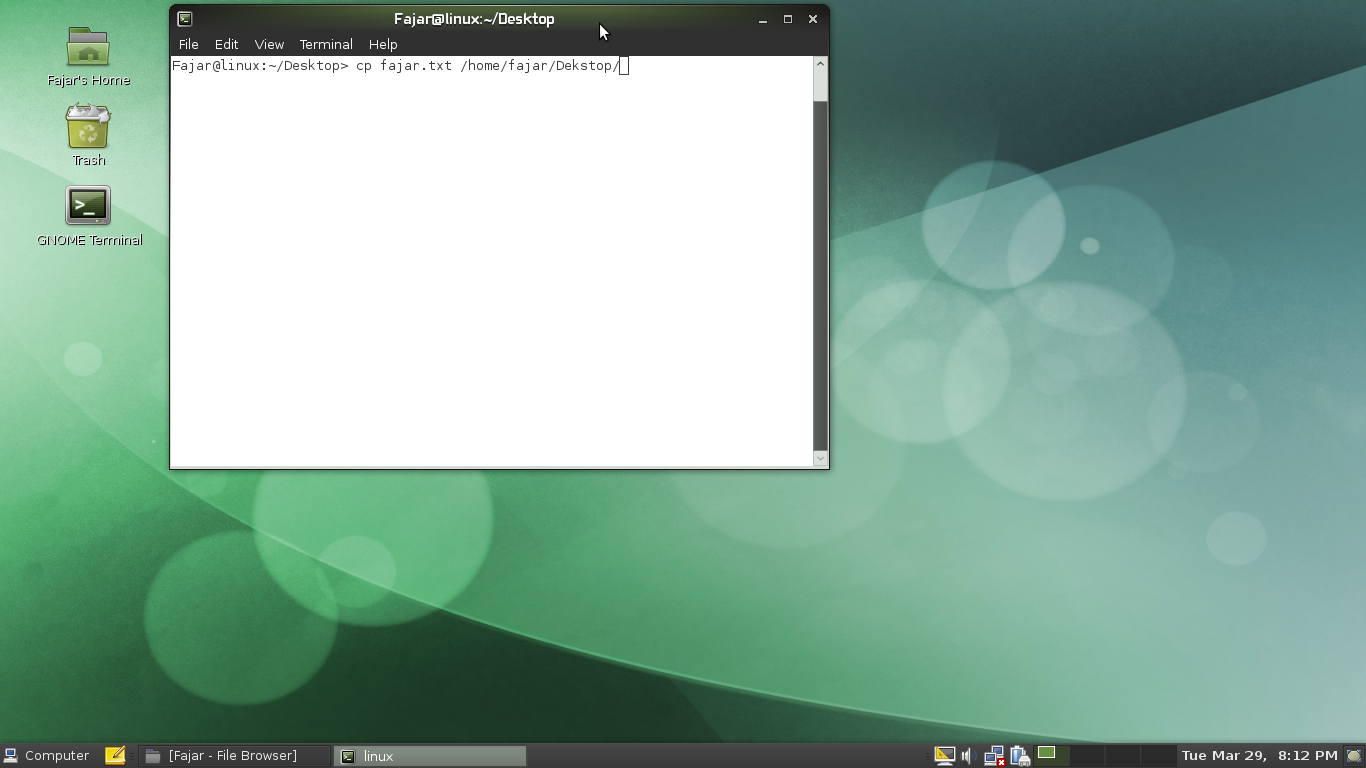This screenshot has width=1366, height=768.
Task: Open the Edit menu in terminal
Action: click(x=226, y=44)
